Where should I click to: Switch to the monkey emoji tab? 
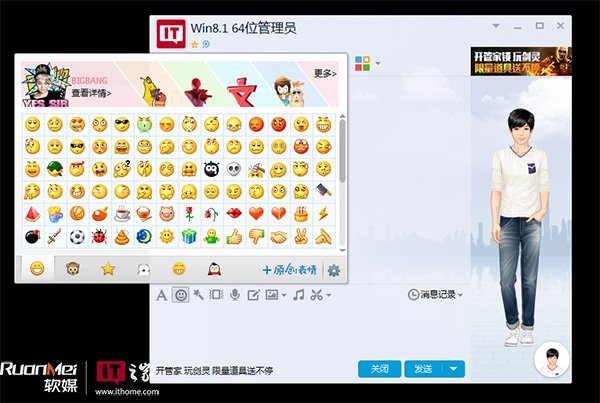(x=73, y=269)
